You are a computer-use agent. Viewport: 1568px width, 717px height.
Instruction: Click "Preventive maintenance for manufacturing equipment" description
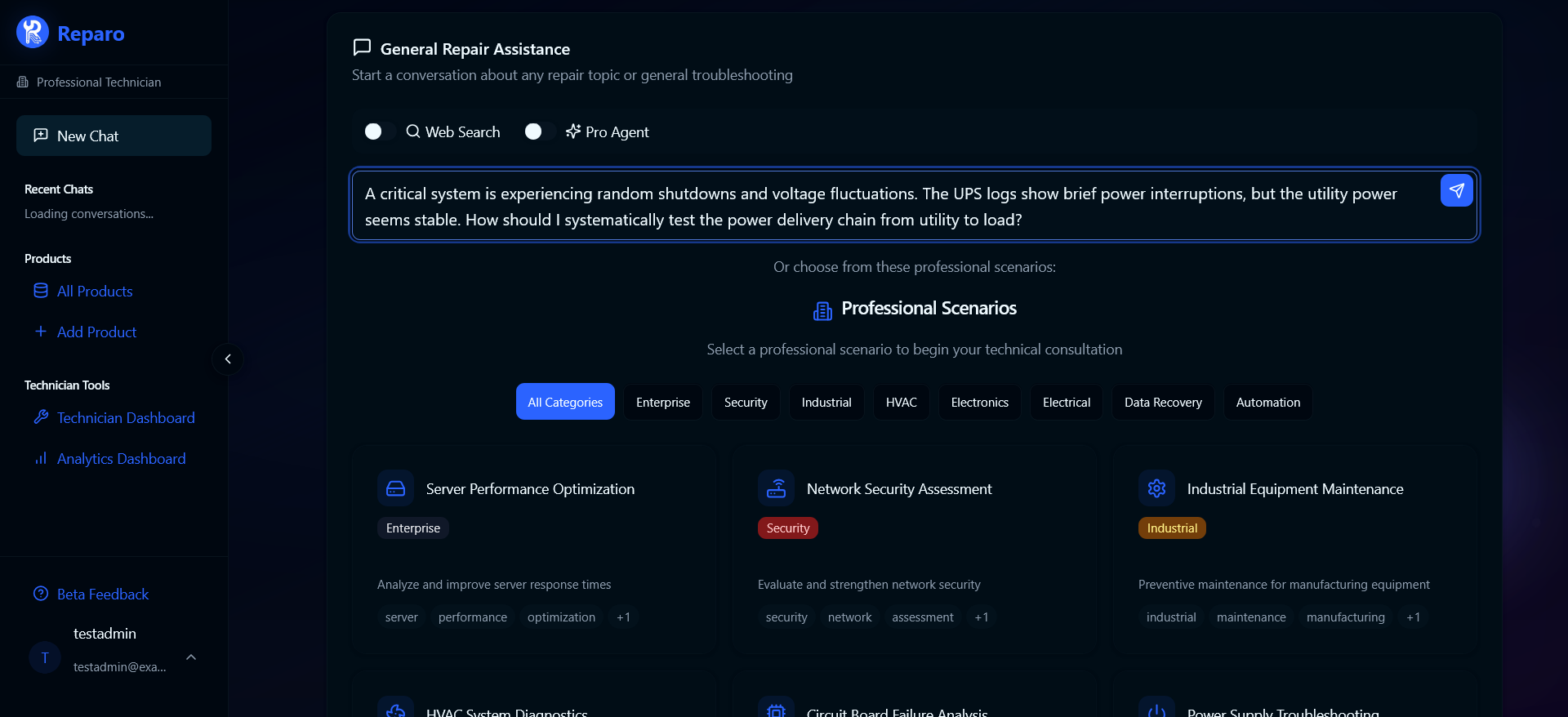tap(1284, 585)
